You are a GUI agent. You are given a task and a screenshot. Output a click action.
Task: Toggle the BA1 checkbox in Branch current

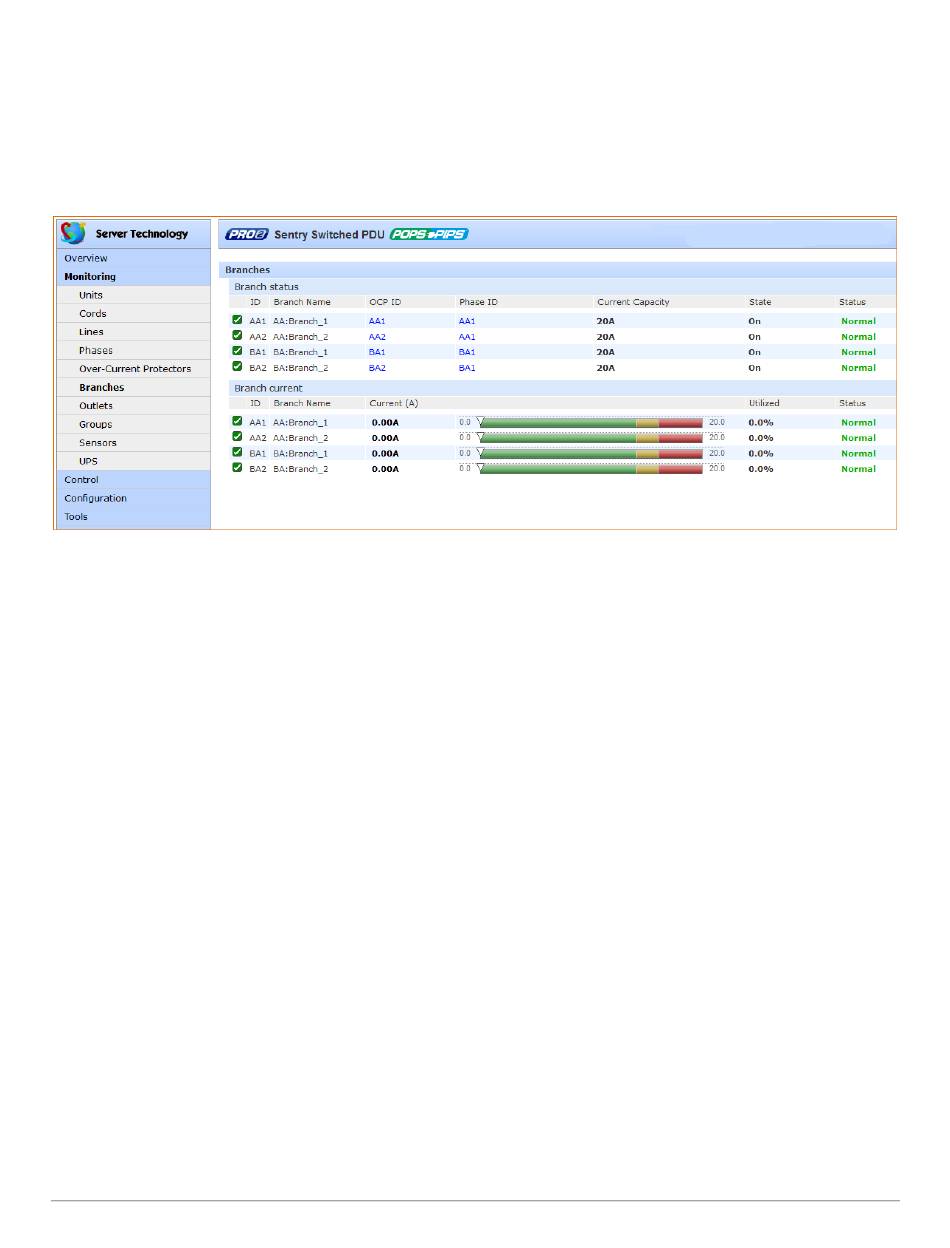[x=237, y=453]
